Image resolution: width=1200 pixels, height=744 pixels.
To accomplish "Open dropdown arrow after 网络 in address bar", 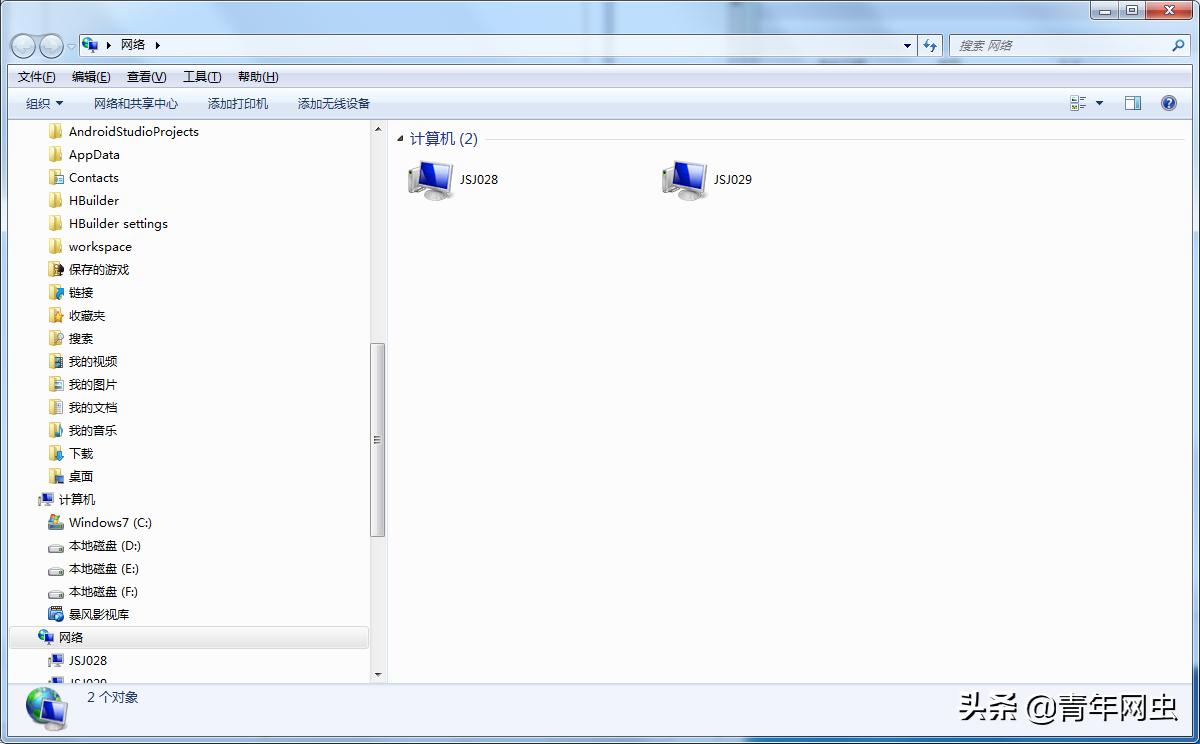I will click(x=158, y=45).
